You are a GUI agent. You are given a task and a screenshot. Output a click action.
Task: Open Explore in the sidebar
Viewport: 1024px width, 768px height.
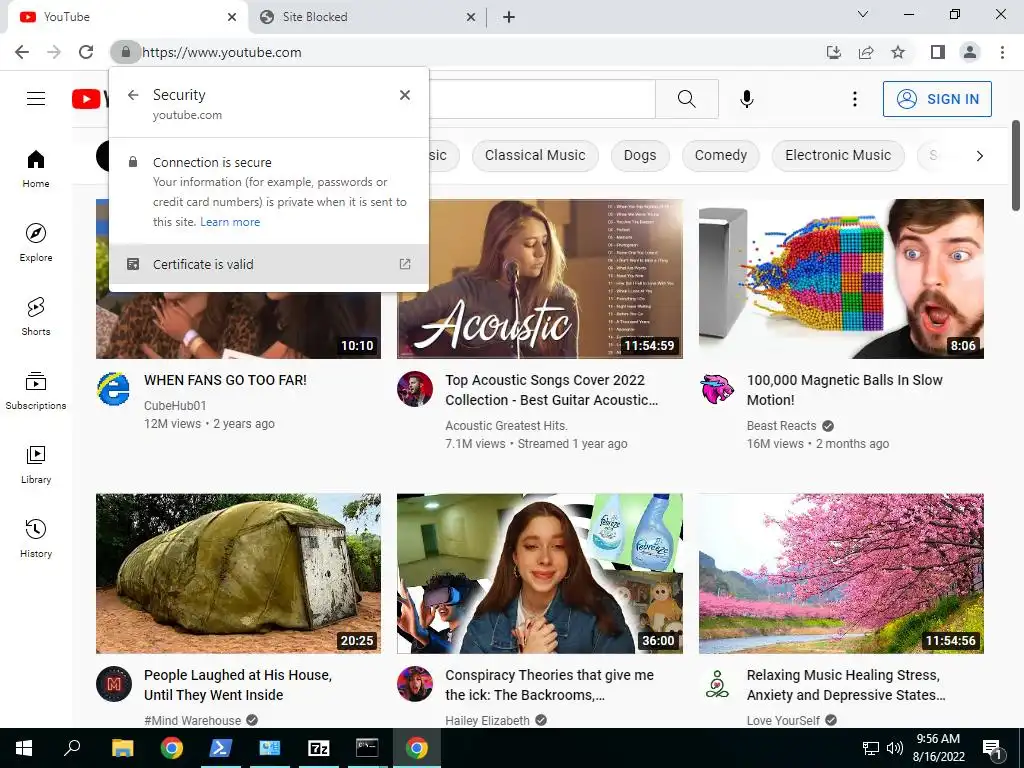36,242
